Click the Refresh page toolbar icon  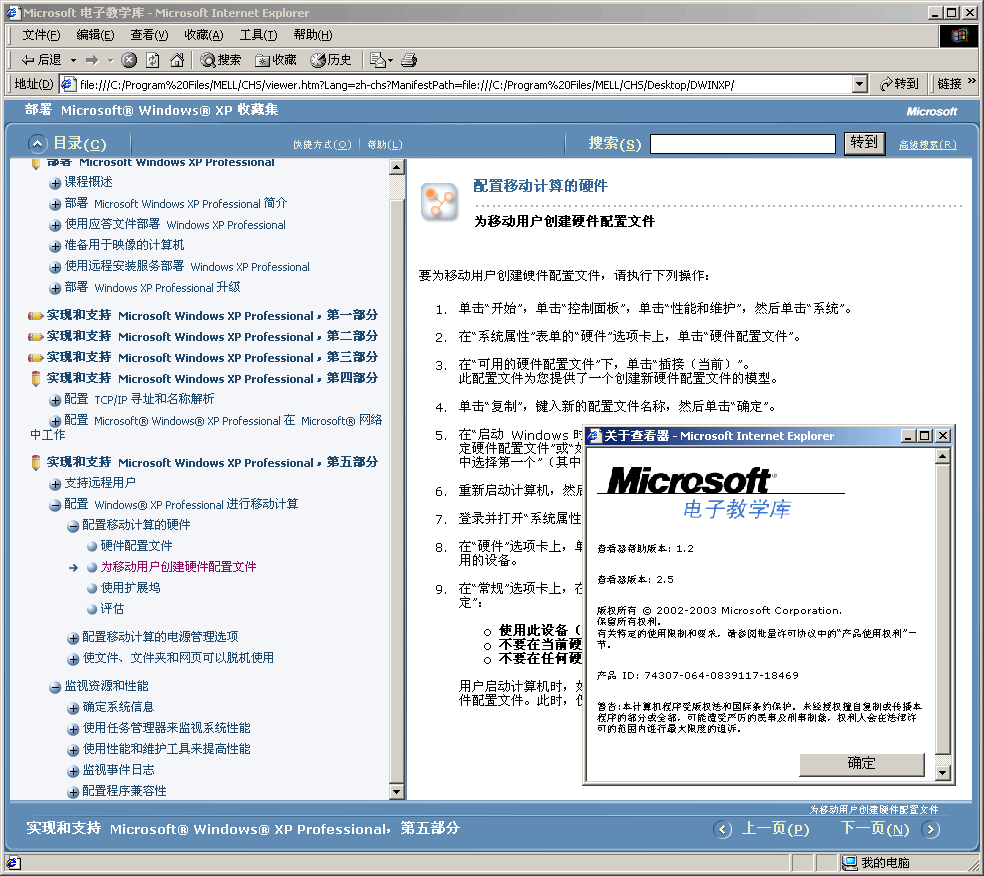[x=152, y=60]
